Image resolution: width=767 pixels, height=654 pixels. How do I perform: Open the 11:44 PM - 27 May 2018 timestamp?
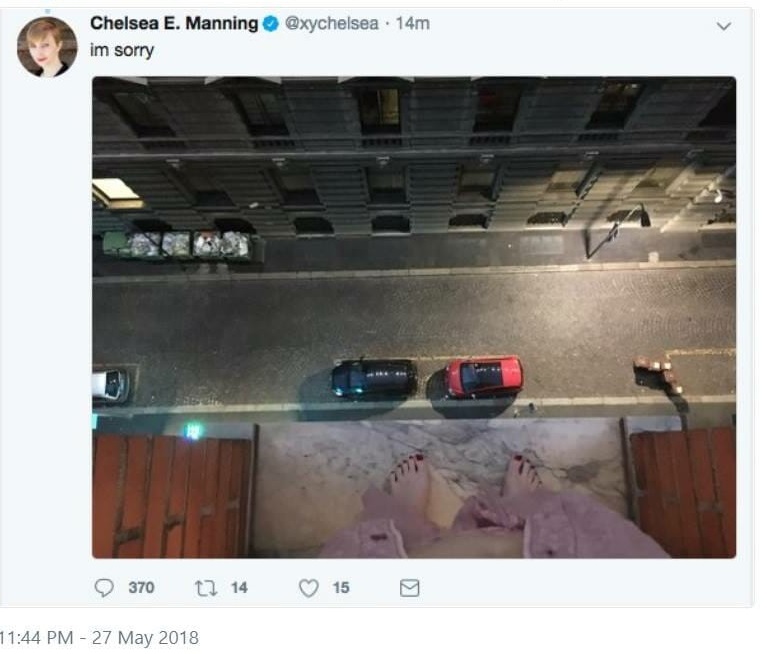pos(100,637)
